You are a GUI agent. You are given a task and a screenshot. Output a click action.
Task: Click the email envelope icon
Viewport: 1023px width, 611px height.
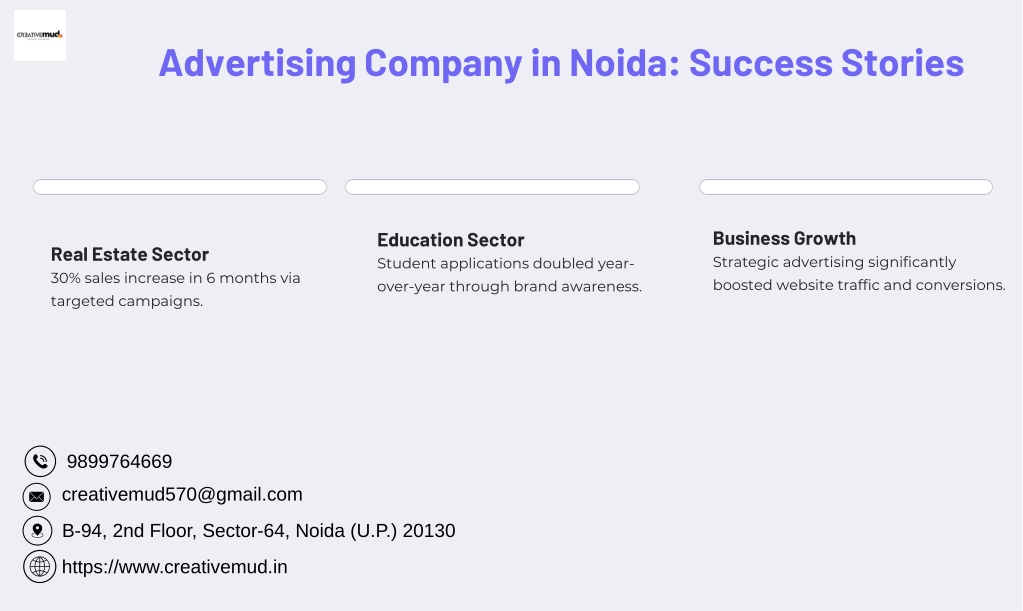37,497
